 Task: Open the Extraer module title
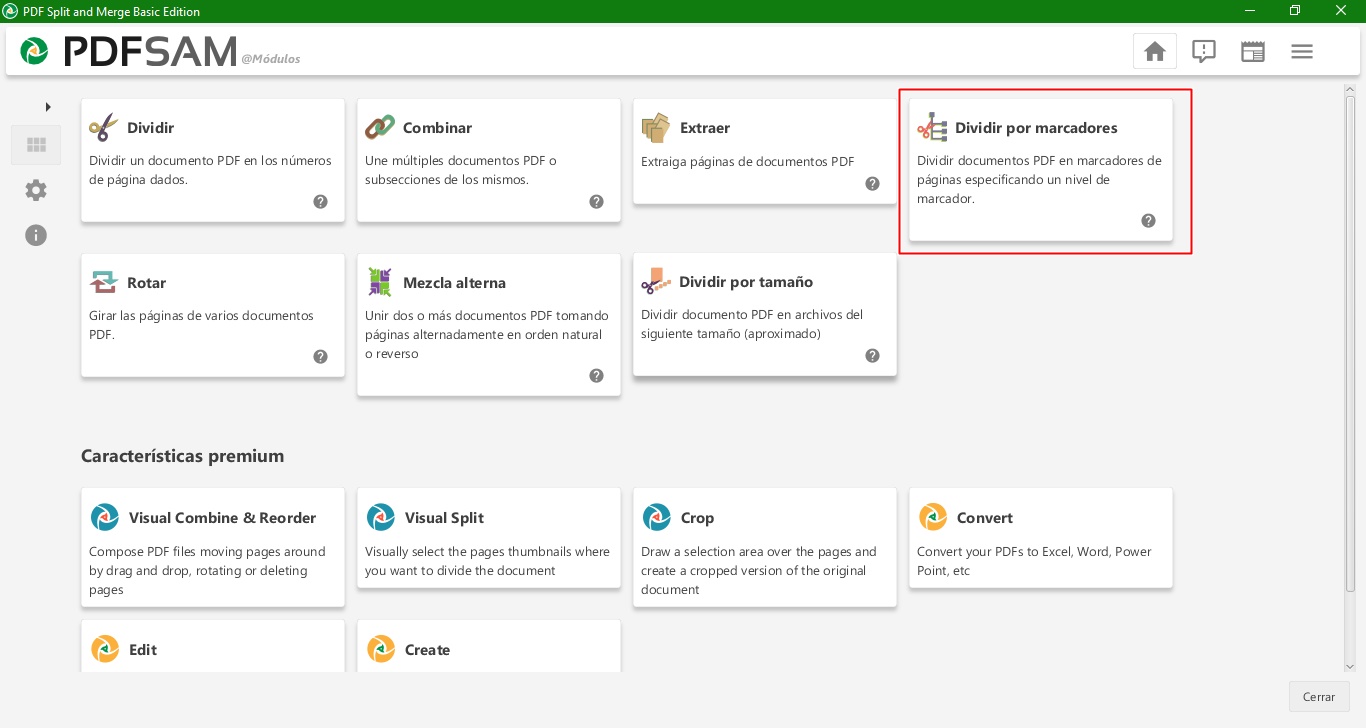click(x=705, y=128)
